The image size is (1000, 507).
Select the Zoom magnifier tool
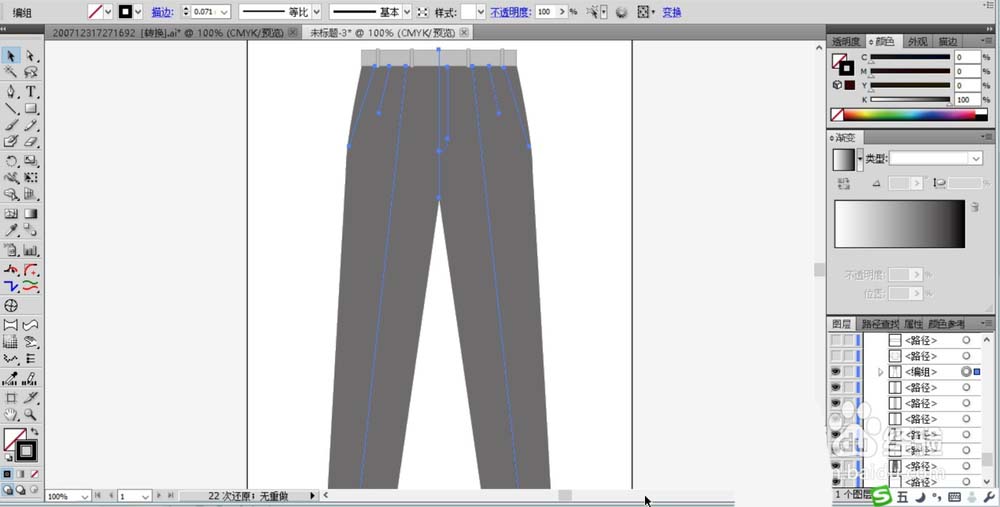[x=31, y=414]
